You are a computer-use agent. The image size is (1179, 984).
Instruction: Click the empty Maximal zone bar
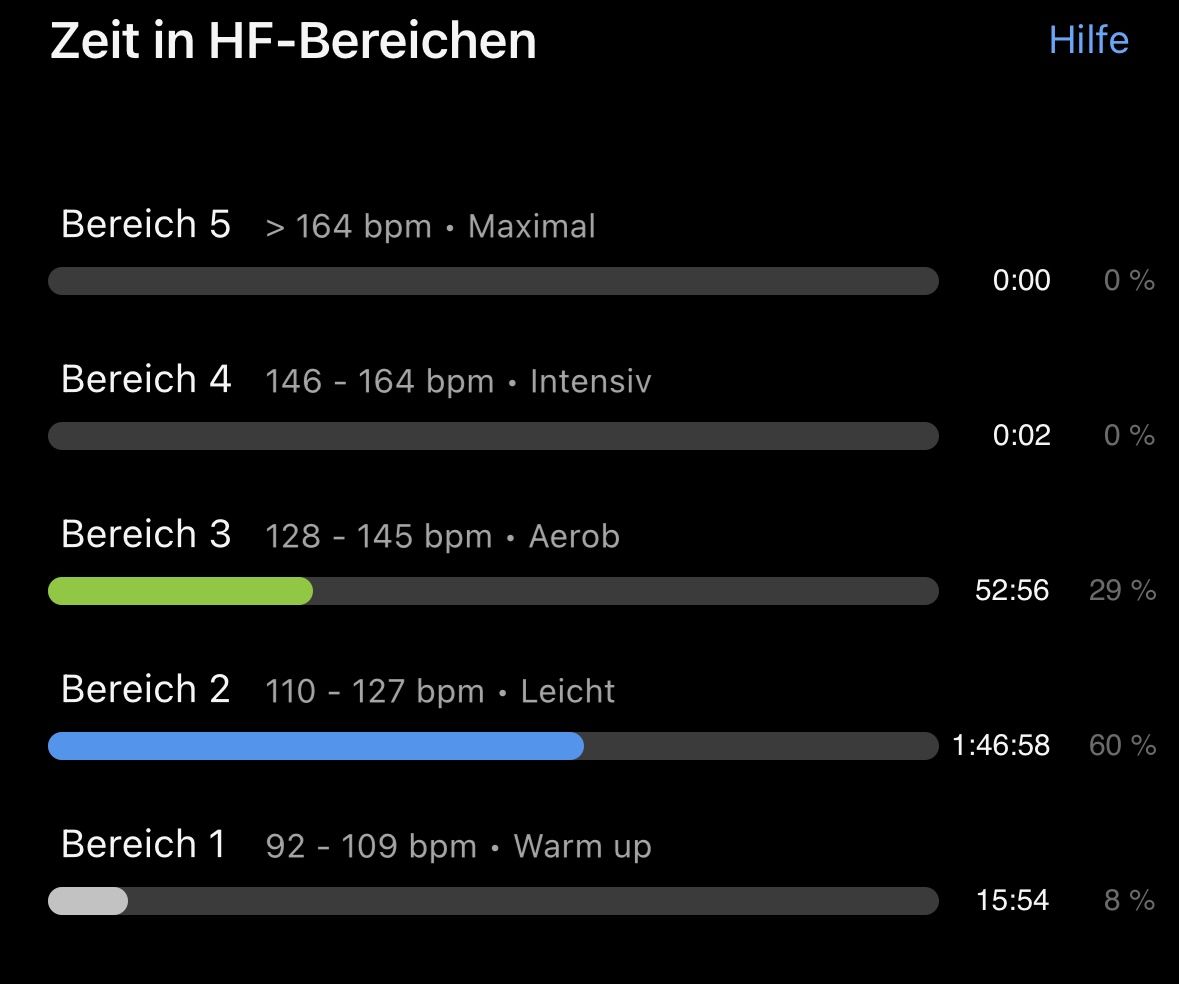[x=493, y=281]
